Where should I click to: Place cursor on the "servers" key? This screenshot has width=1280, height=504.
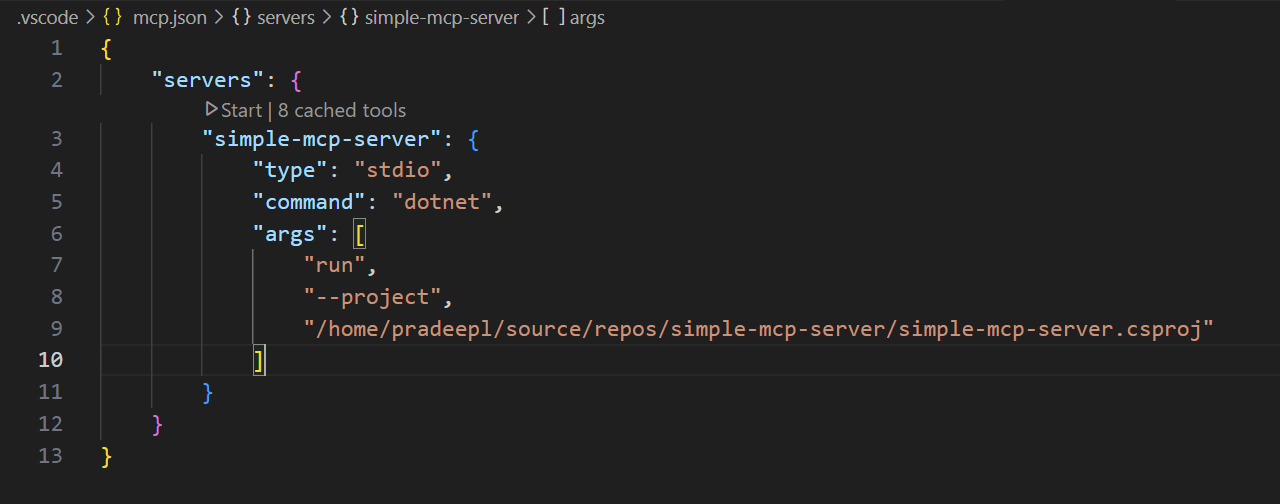click(208, 79)
